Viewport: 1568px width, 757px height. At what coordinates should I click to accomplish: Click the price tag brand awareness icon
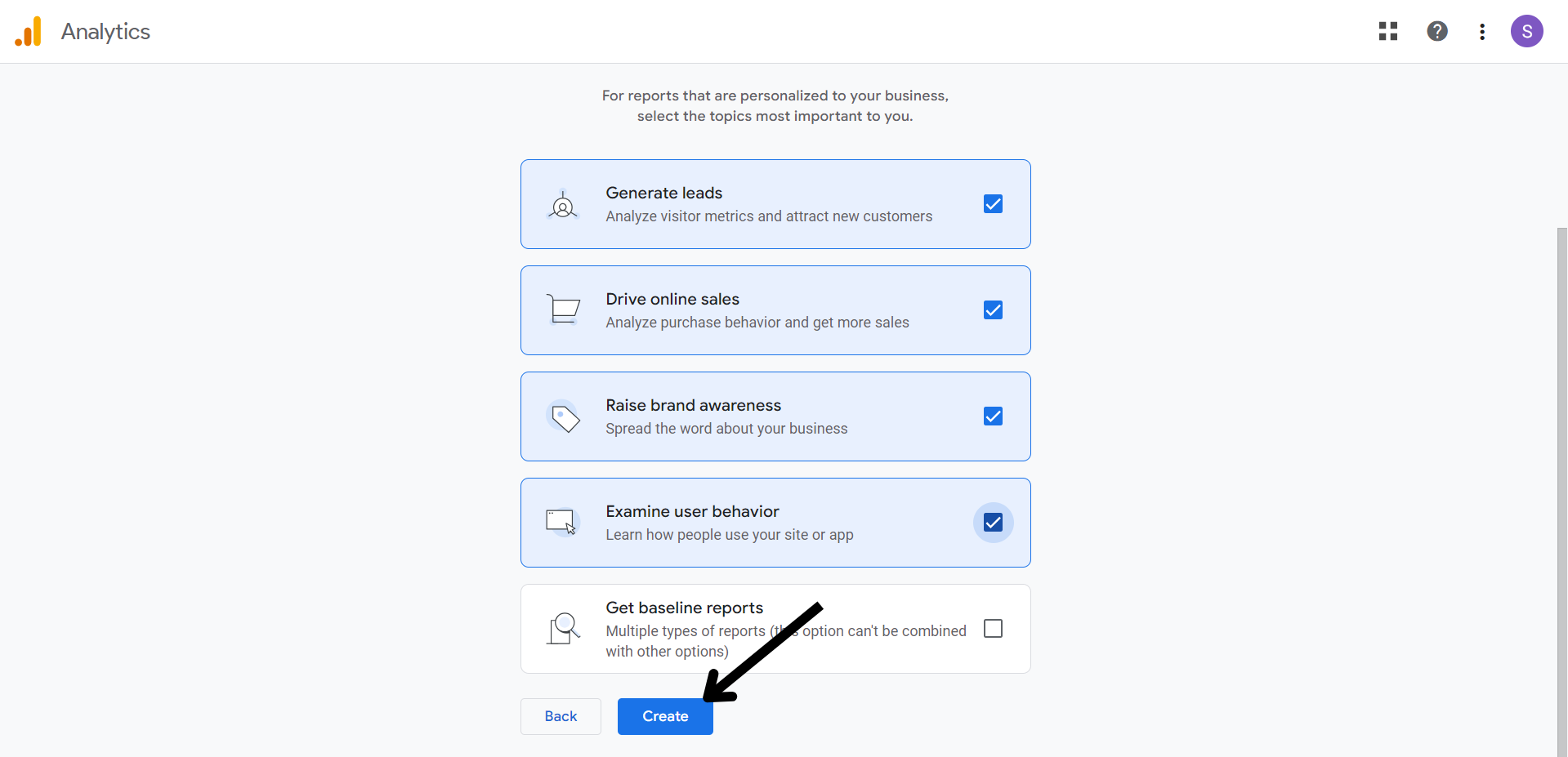[x=564, y=417]
